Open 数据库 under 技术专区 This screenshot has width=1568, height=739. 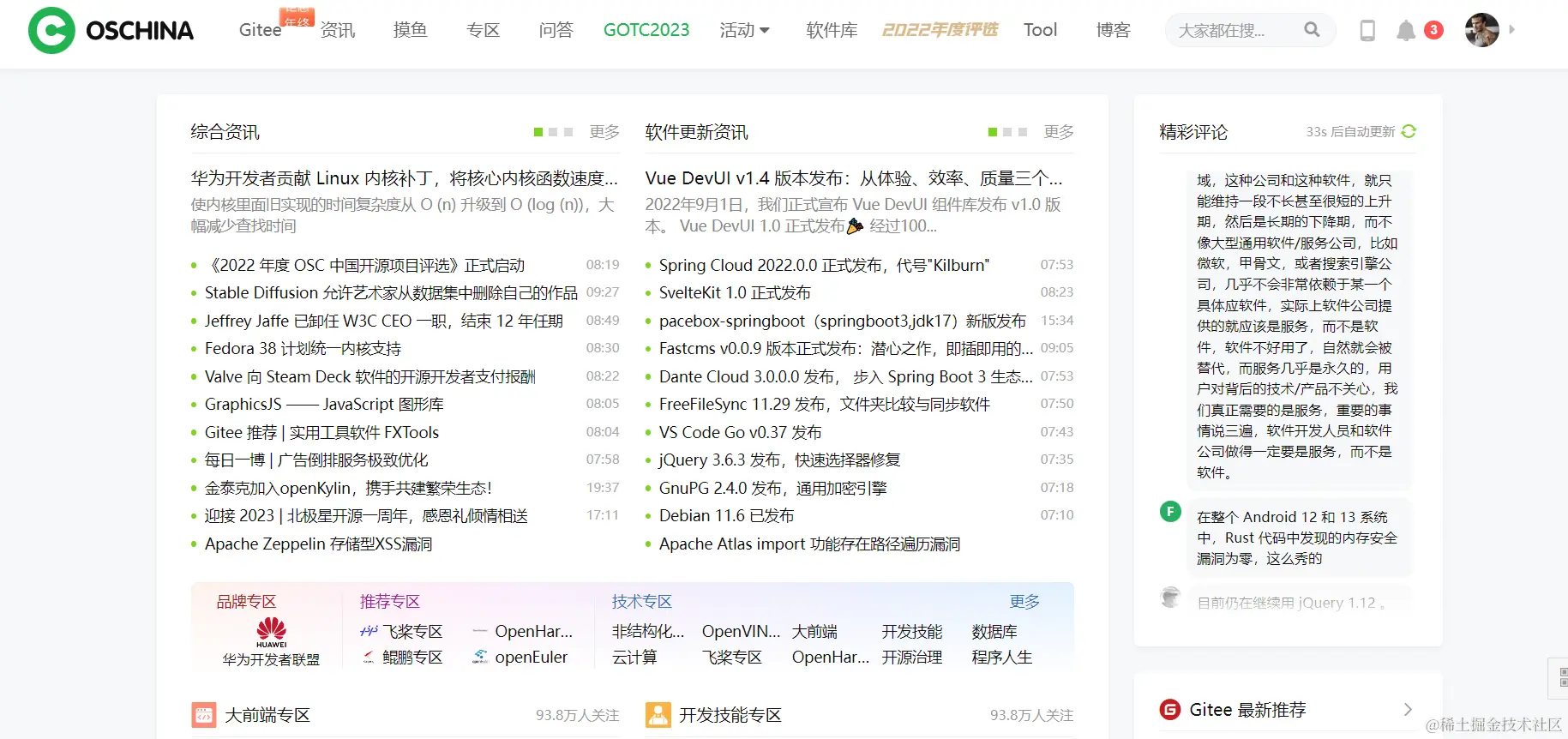994,632
